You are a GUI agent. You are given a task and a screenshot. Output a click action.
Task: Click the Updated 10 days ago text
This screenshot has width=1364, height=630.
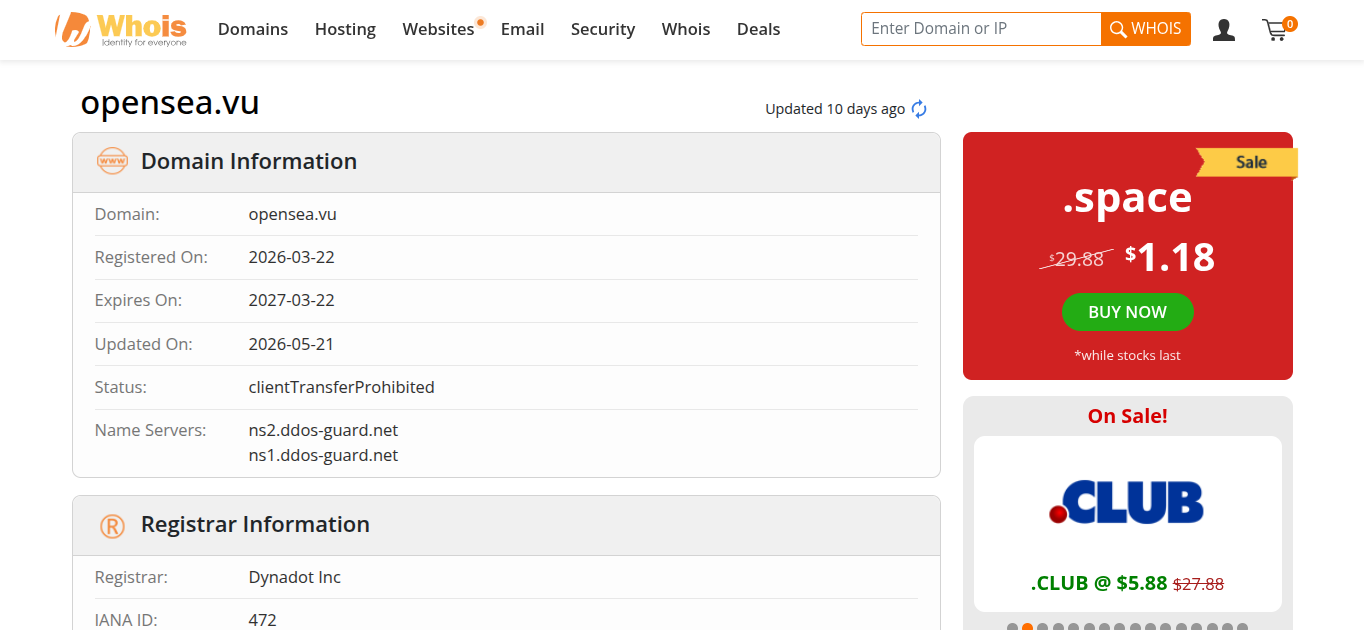pyautogui.click(x=835, y=109)
